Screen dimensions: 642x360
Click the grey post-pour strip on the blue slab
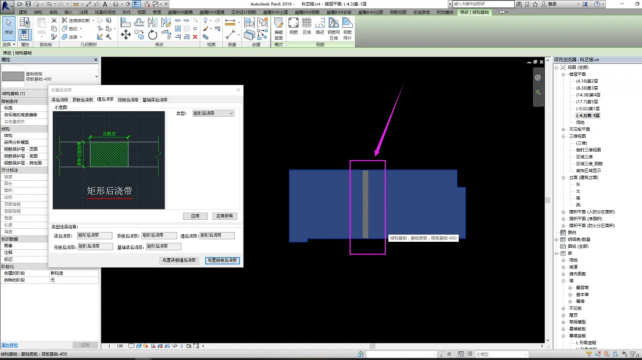pos(365,204)
